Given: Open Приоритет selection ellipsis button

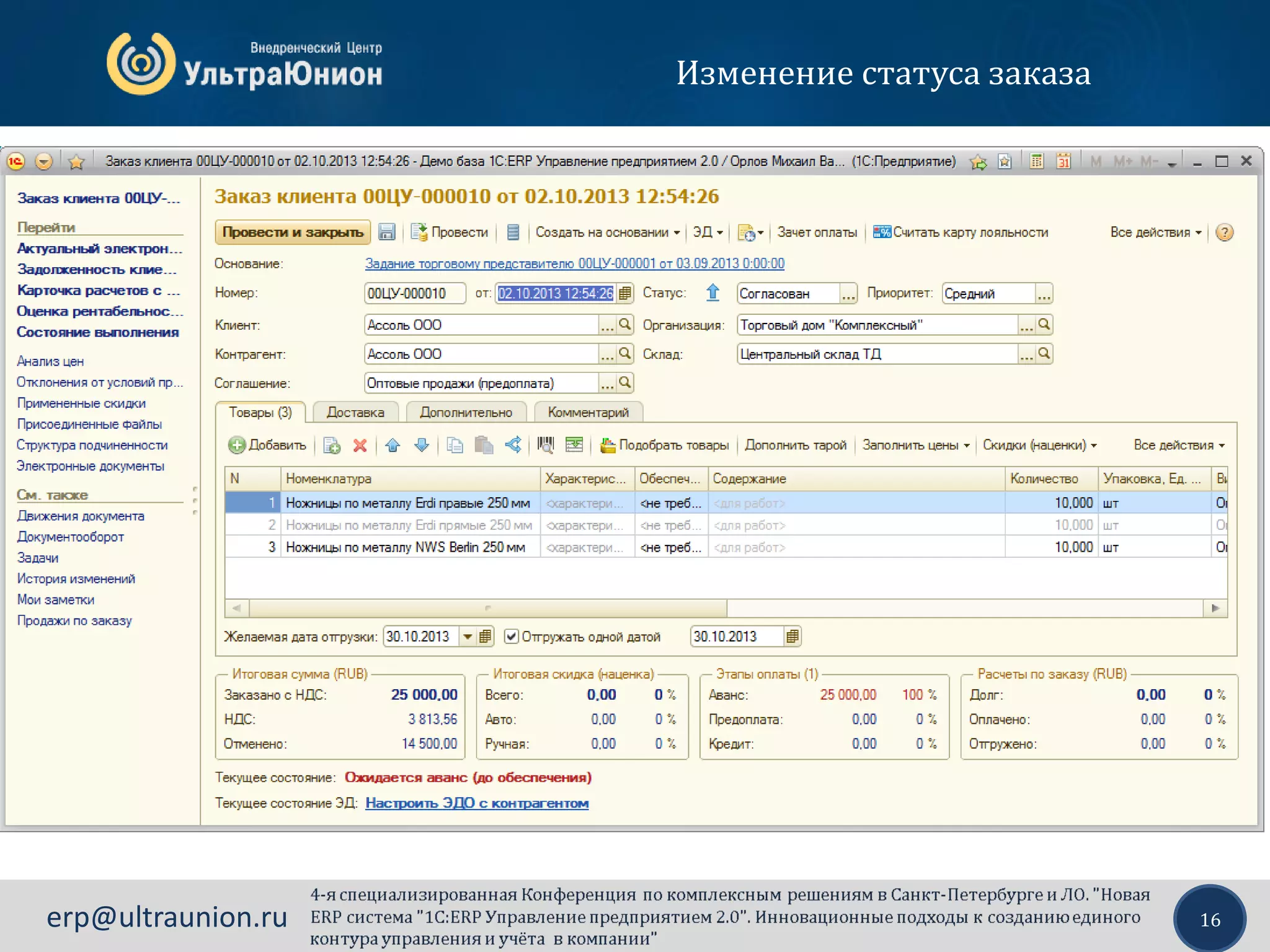Looking at the screenshot, I should pos(1044,293).
